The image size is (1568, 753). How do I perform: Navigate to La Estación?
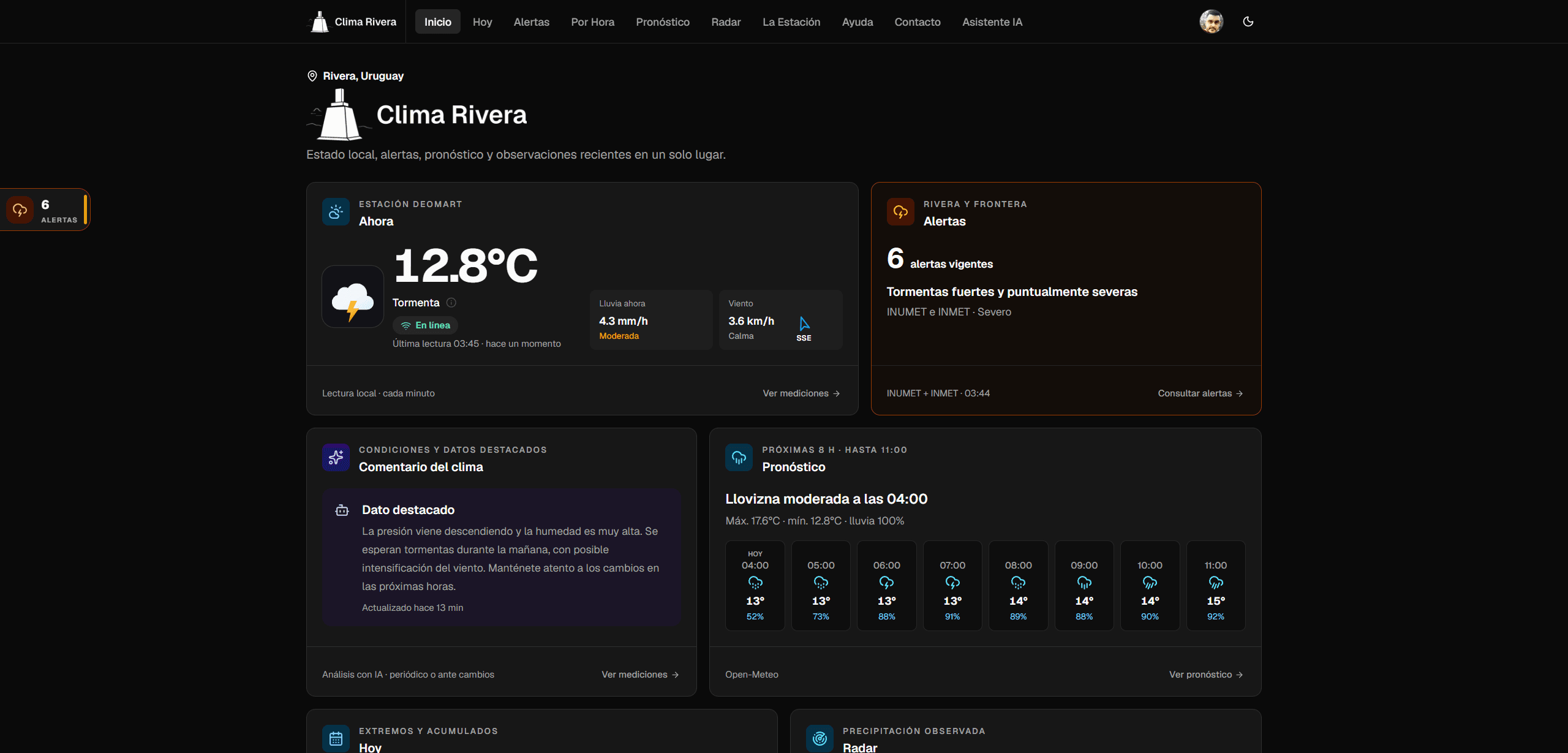(791, 22)
